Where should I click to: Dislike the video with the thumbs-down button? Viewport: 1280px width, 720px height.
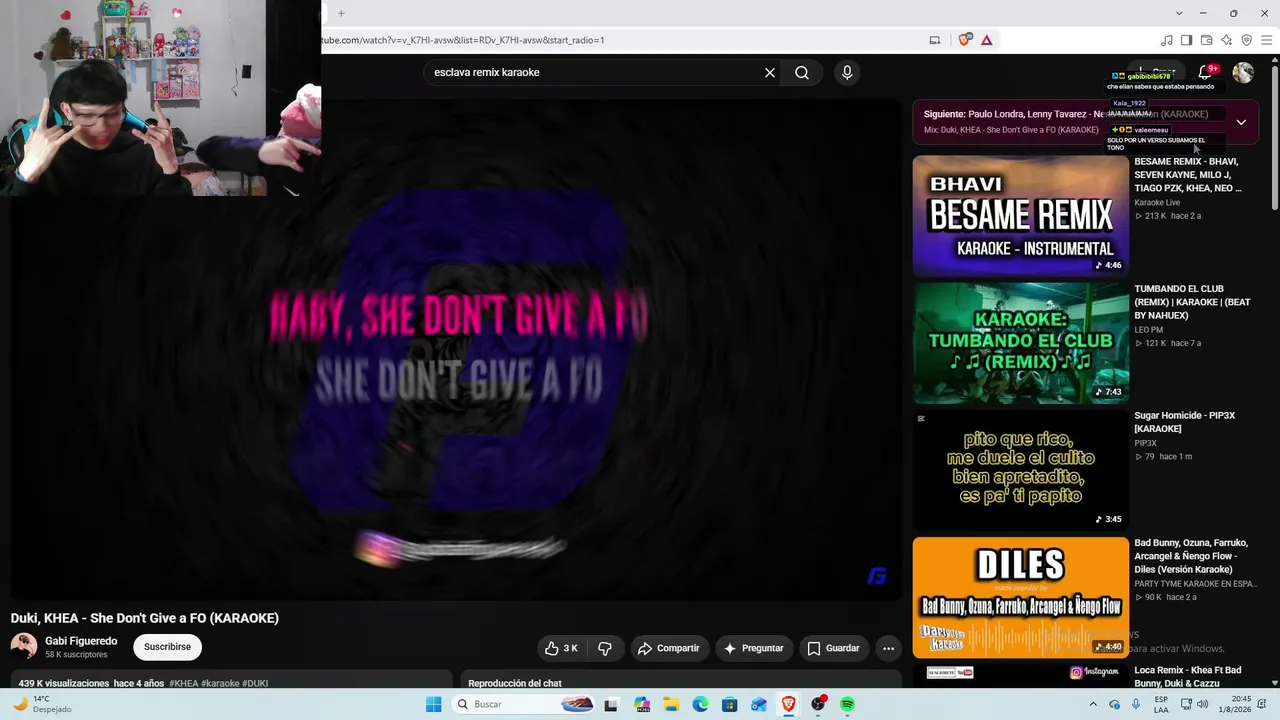605,648
